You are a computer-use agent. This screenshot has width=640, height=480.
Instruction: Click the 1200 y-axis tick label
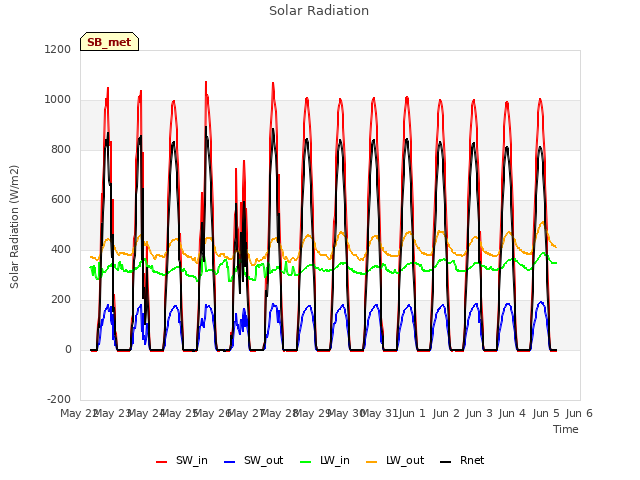coord(58,49)
